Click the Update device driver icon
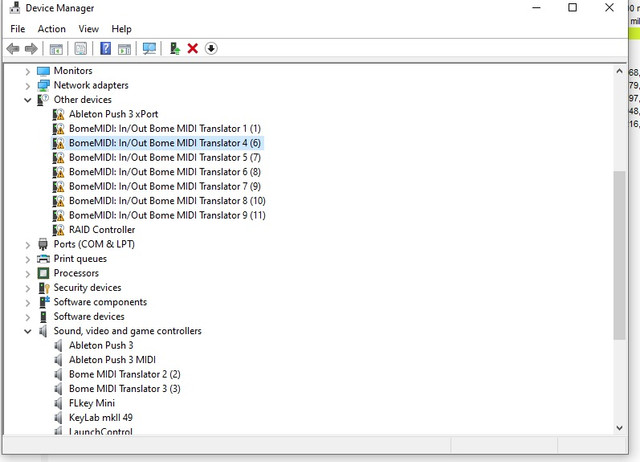 click(175, 49)
